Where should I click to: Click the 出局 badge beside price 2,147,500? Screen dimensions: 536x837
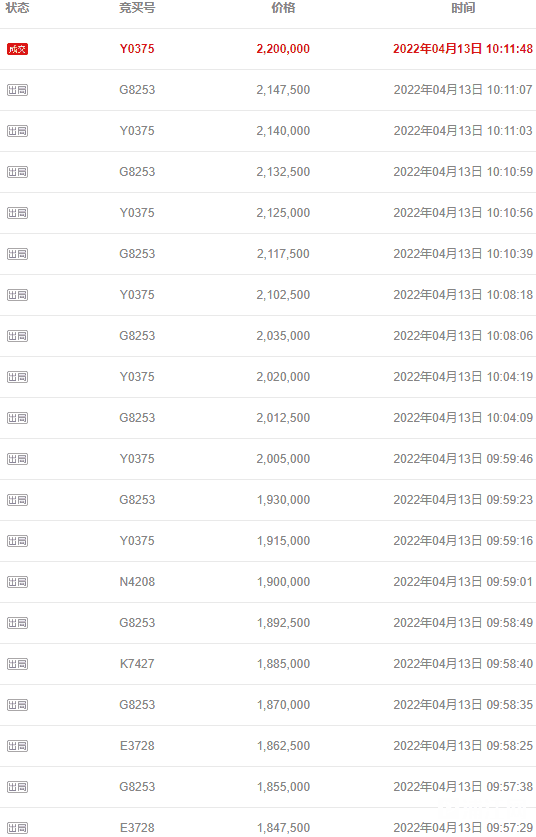(x=17, y=90)
